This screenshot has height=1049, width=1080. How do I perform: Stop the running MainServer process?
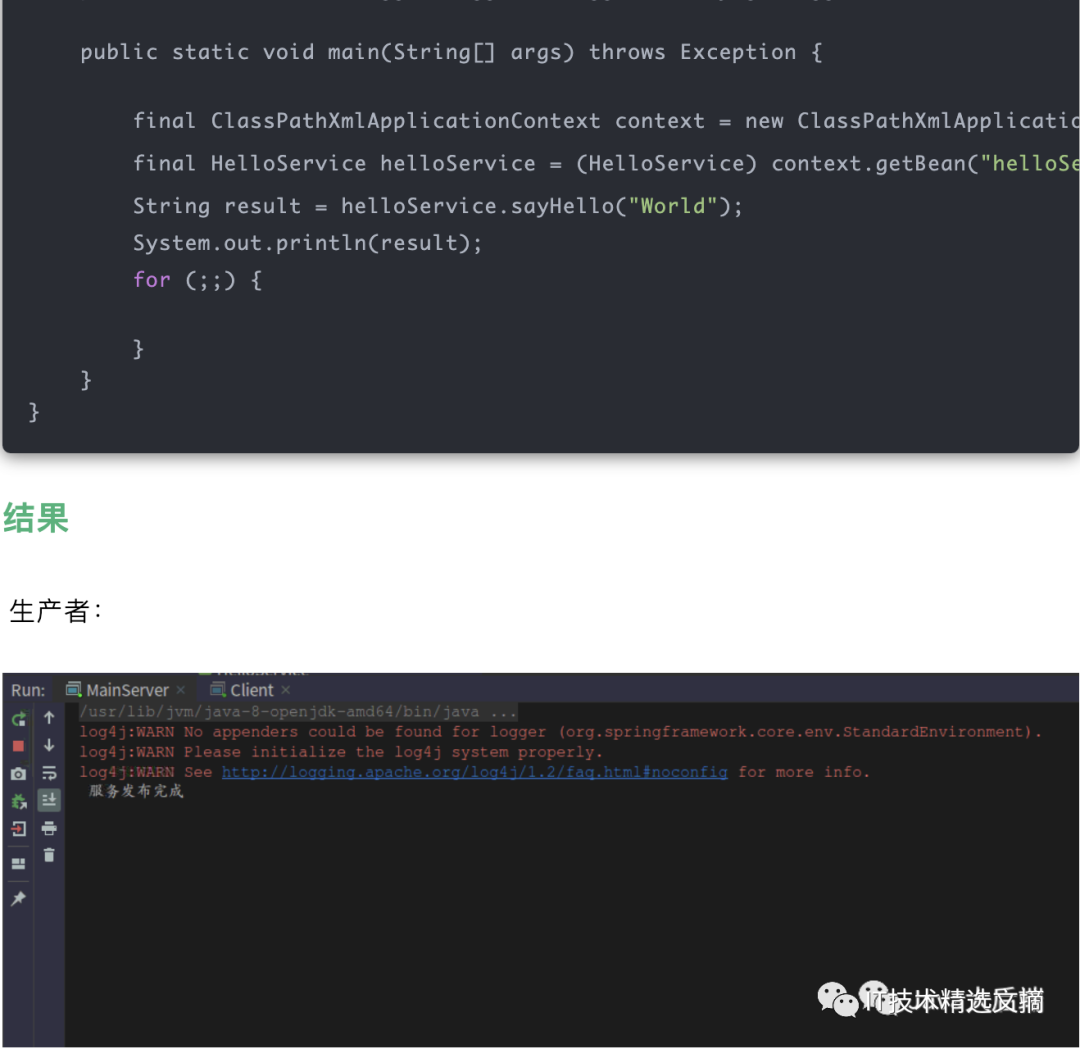[19, 746]
